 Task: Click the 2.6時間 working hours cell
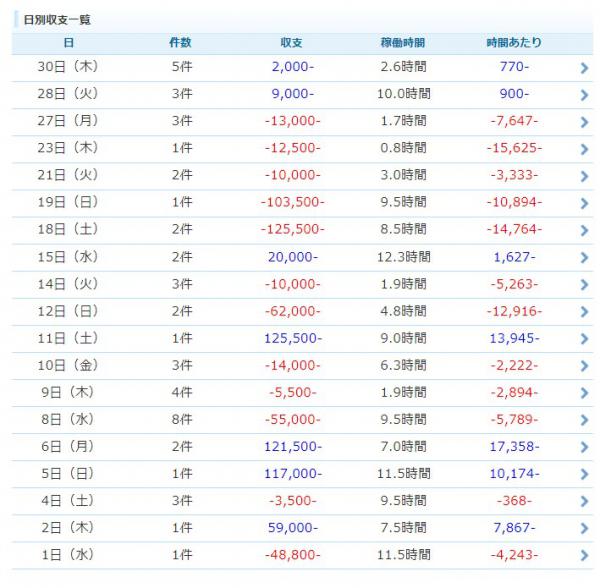click(404, 67)
